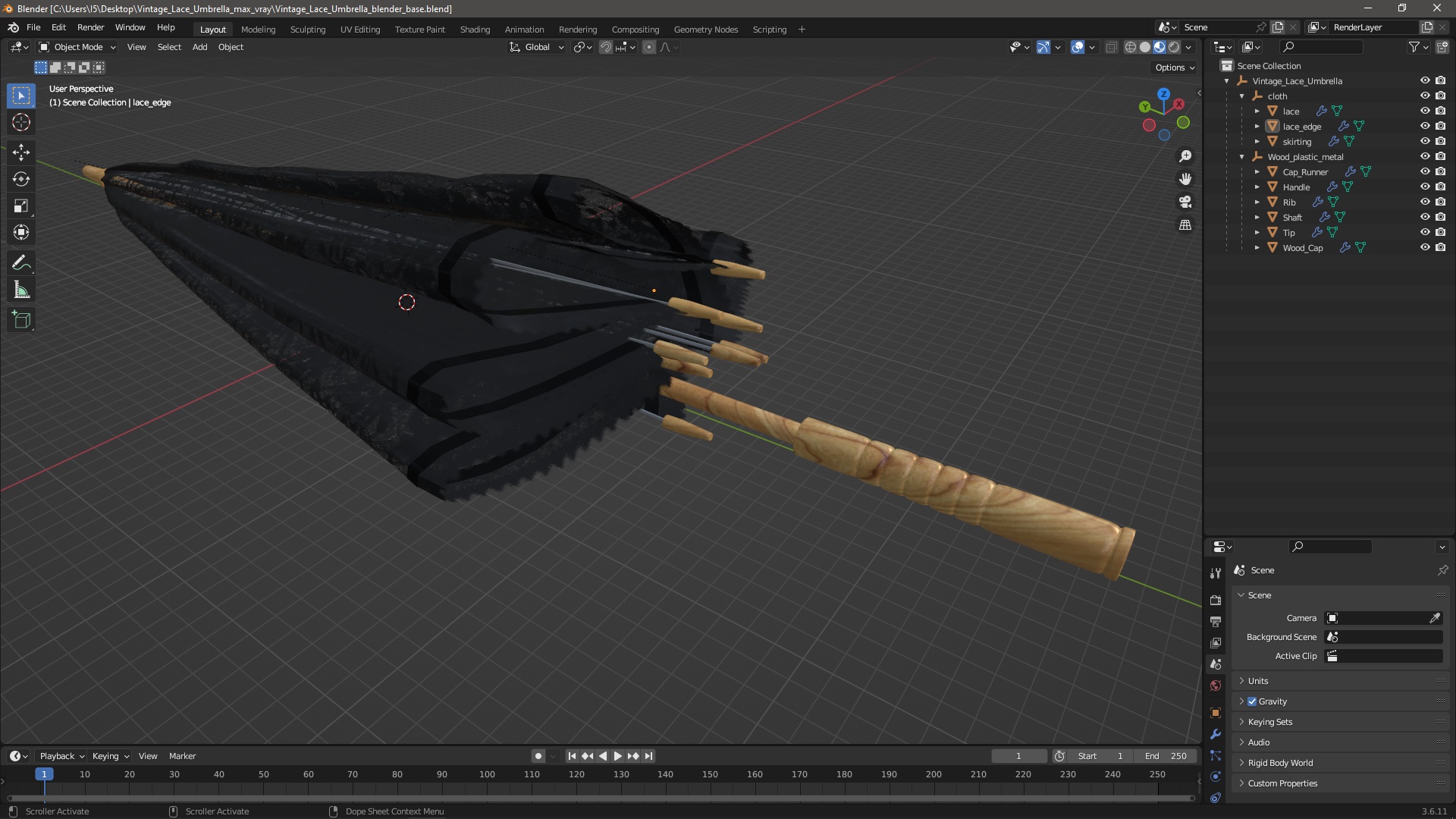Click the Pan view hand icon
Viewport: 1456px width, 819px height.
pyautogui.click(x=1185, y=179)
